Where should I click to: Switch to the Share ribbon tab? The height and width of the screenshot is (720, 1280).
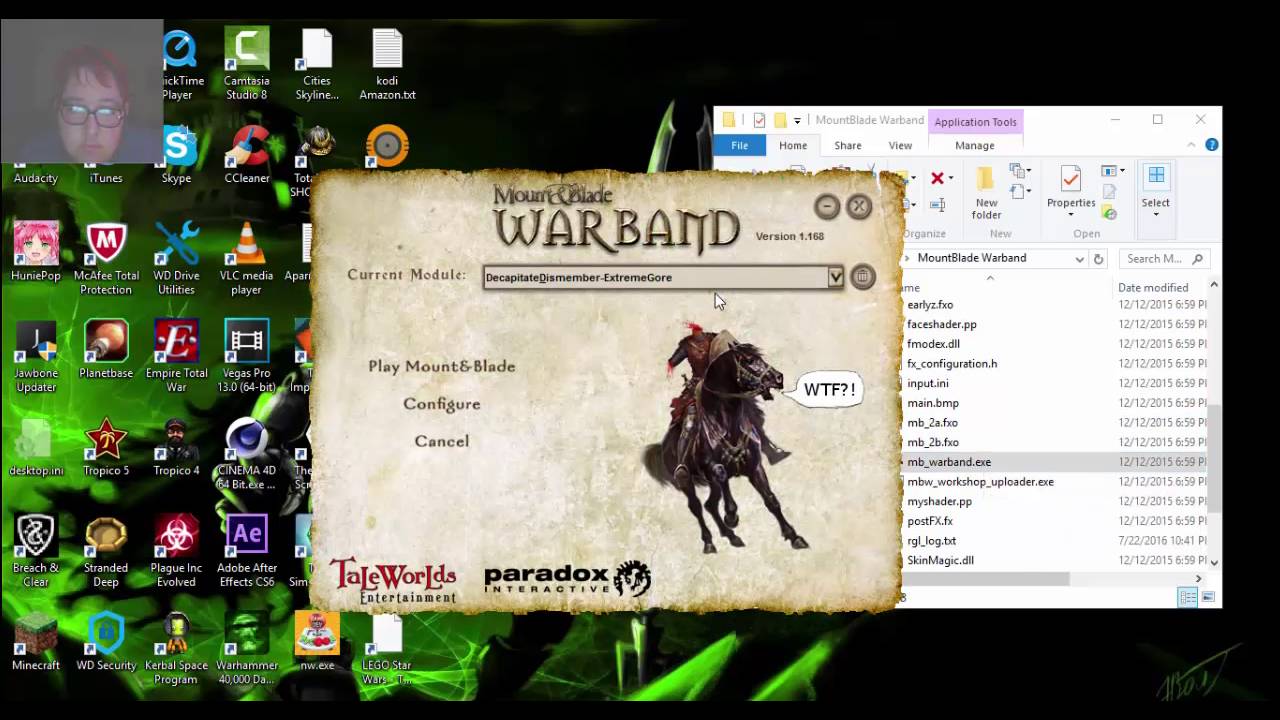848,145
